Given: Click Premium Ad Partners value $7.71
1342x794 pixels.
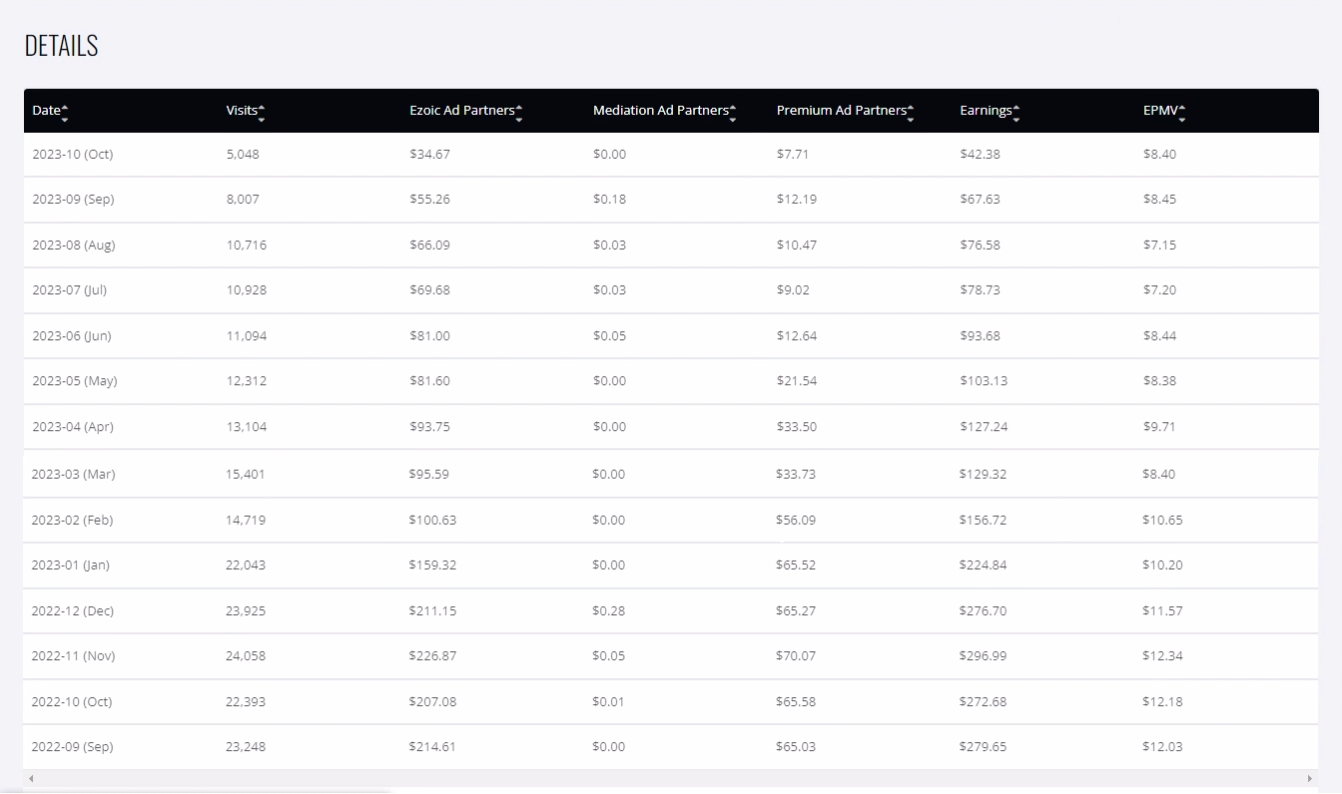Looking at the screenshot, I should [793, 154].
